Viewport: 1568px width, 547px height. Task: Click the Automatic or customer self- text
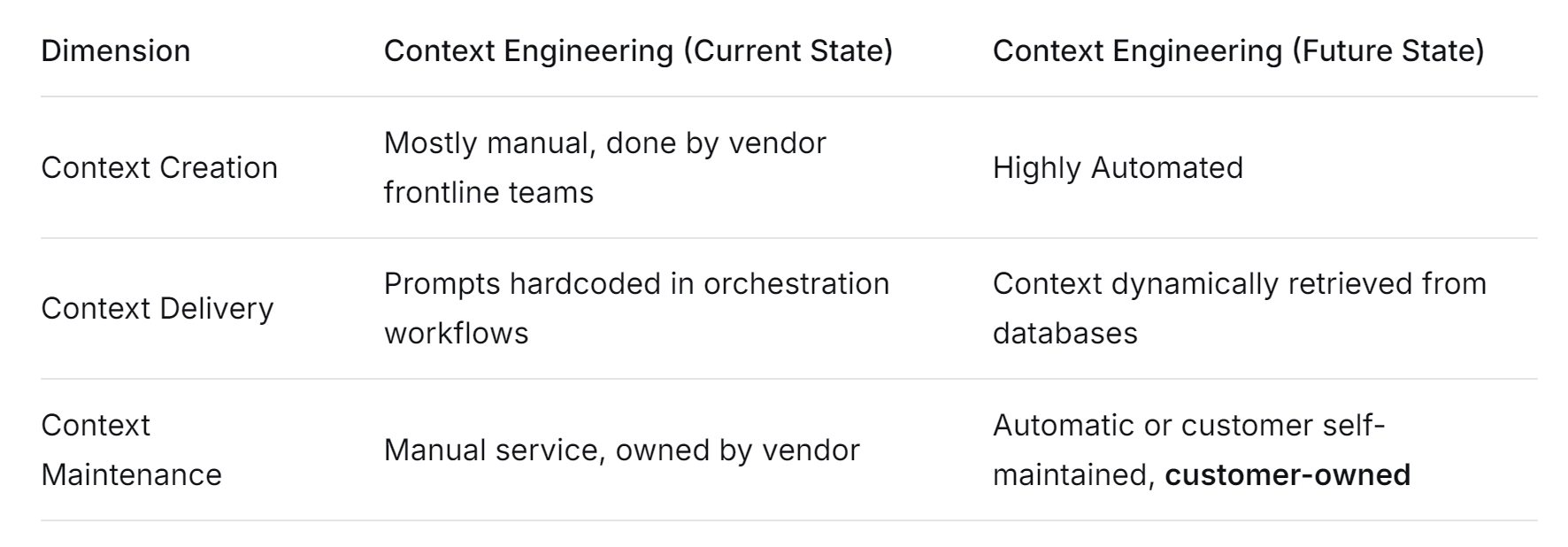(1188, 425)
